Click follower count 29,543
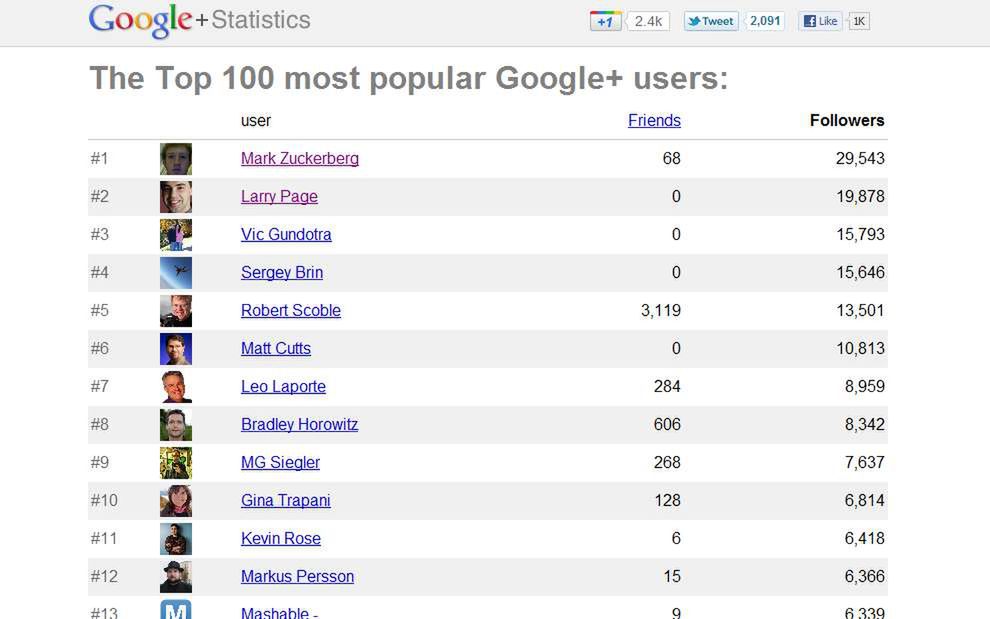Screen dimensions: 990x619 (860, 159)
